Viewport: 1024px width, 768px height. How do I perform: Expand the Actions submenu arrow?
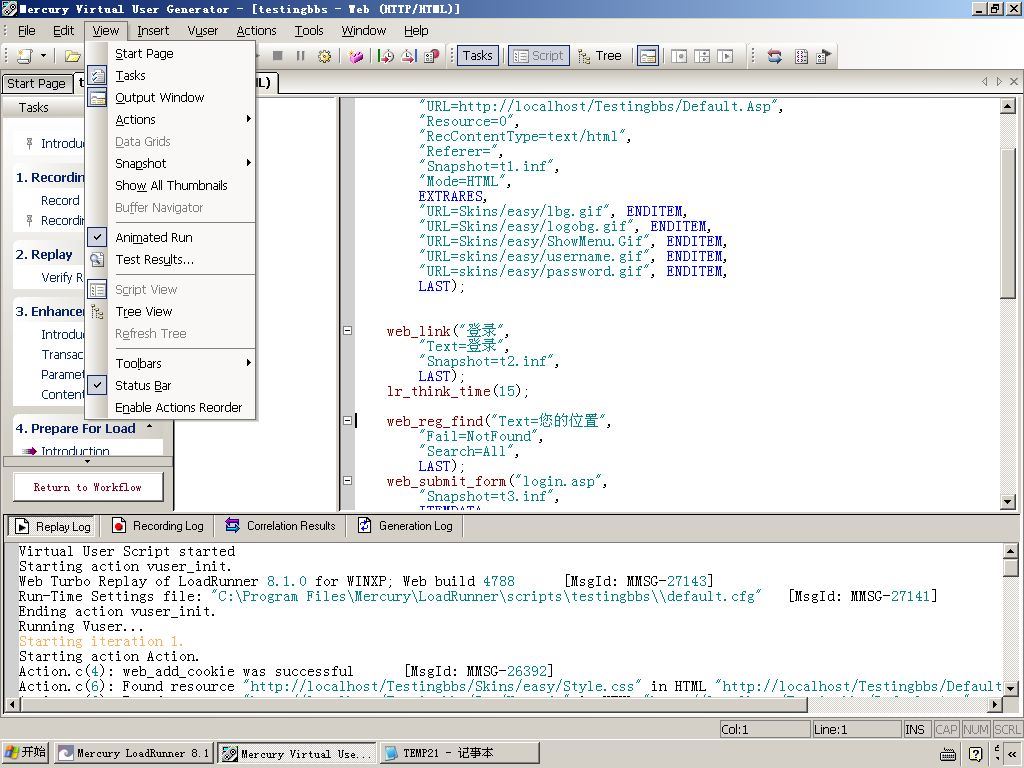[x=249, y=119]
